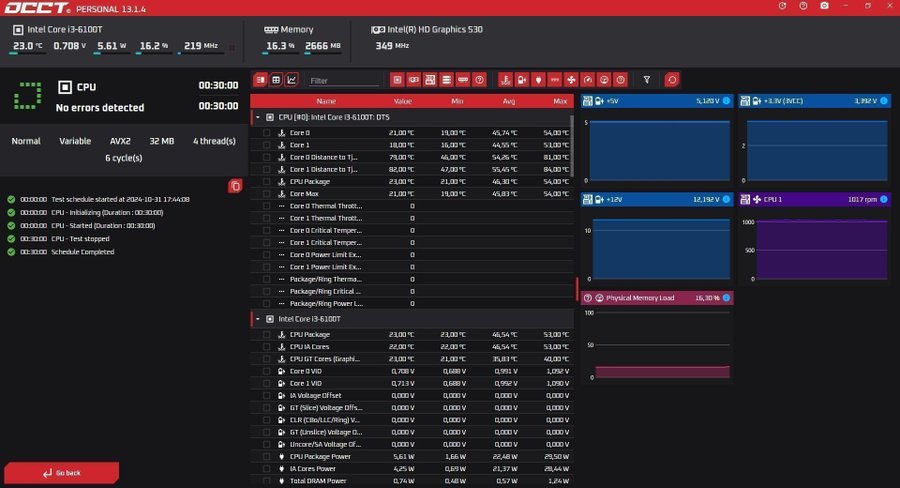The width and height of the screenshot is (900, 488).
Task: Open help from the title bar question icon
Action: click(x=803, y=6)
